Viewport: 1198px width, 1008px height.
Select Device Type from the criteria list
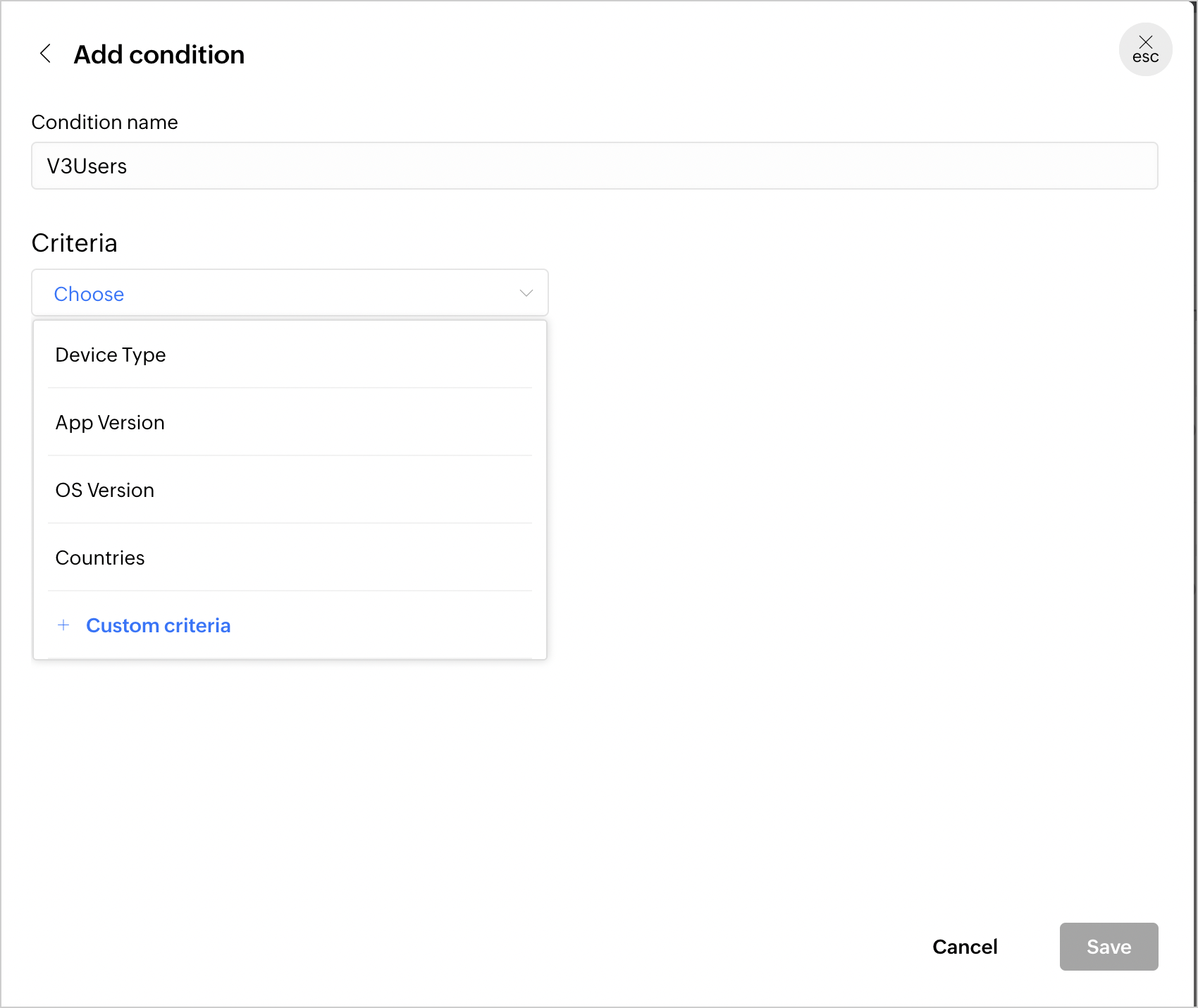[111, 355]
